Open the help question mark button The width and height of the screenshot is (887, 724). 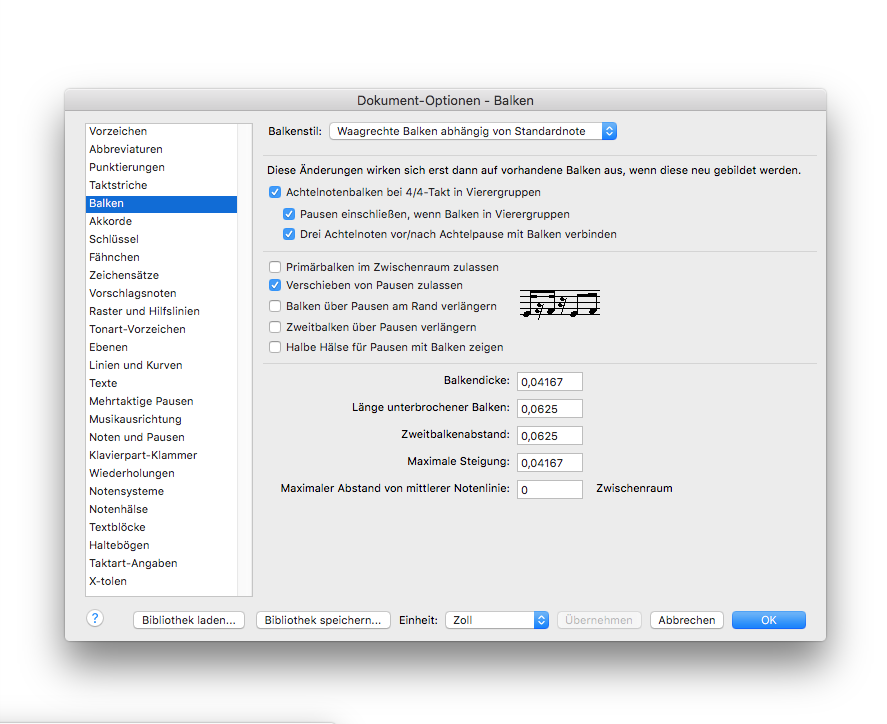point(95,618)
